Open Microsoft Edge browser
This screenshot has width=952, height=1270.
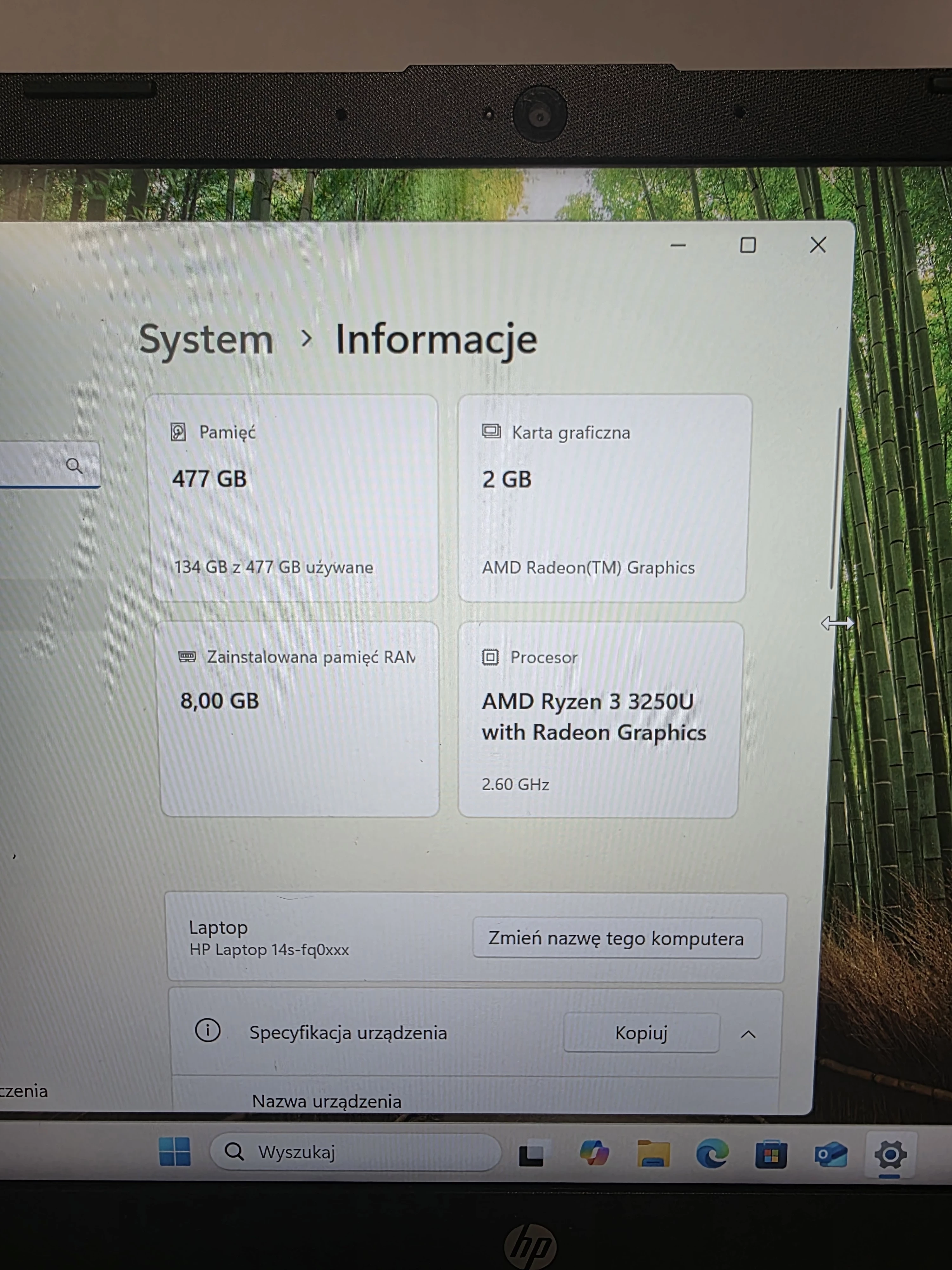712,1153
